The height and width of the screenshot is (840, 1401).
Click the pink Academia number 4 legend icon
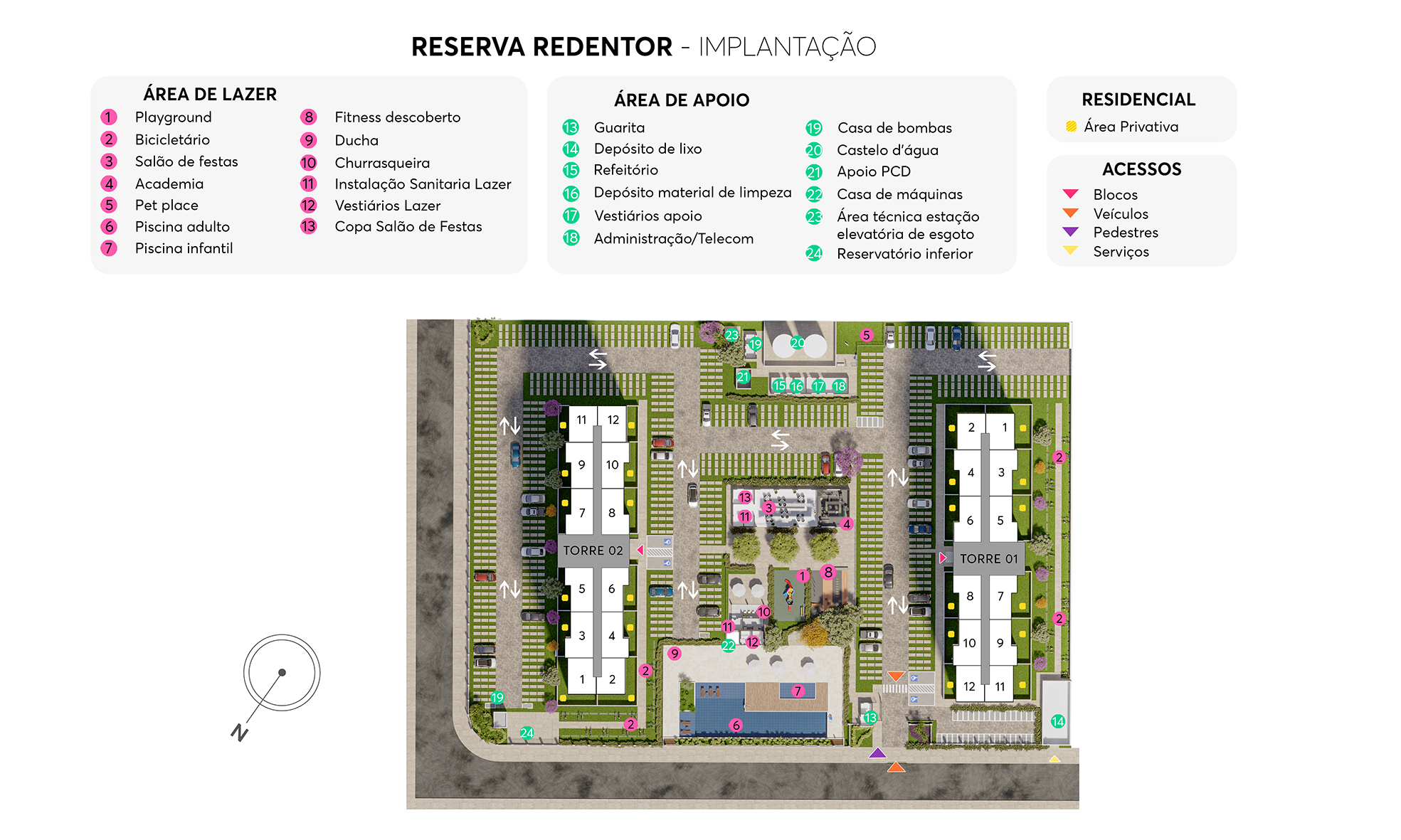tap(109, 184)
